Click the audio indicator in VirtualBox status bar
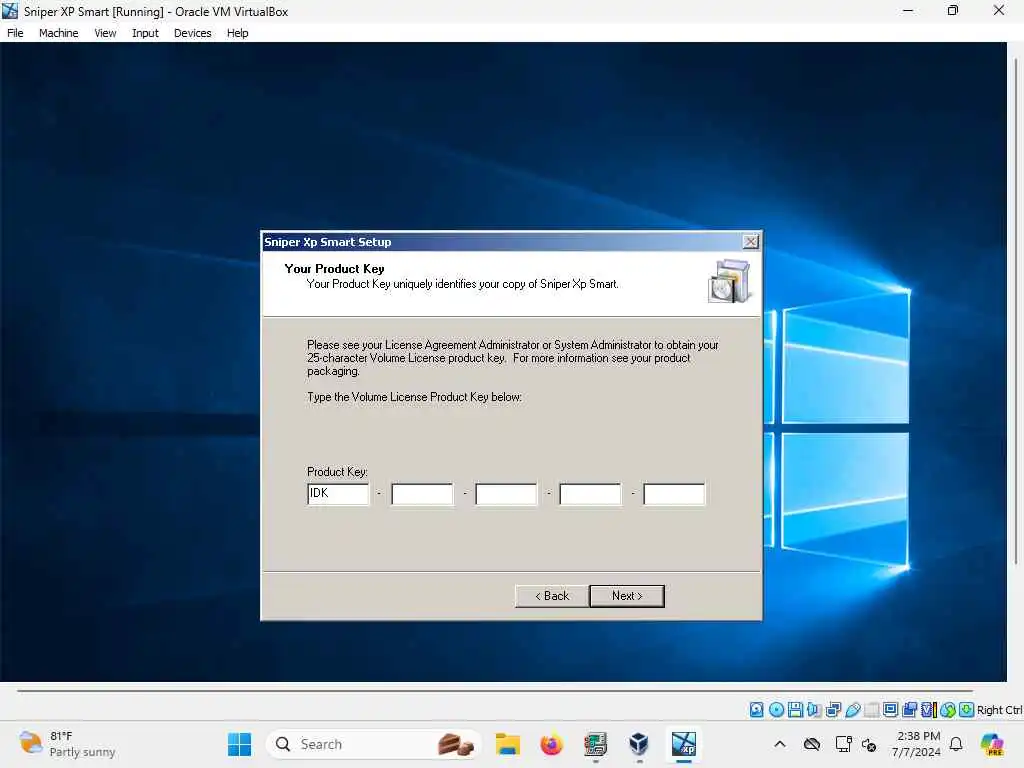 (814, 710)
